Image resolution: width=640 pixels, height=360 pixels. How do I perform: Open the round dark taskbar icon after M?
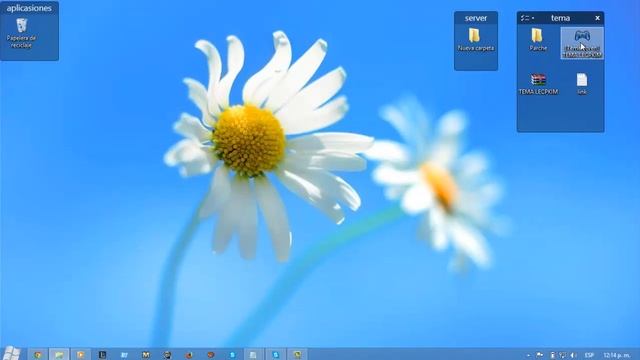coord(167,355)
